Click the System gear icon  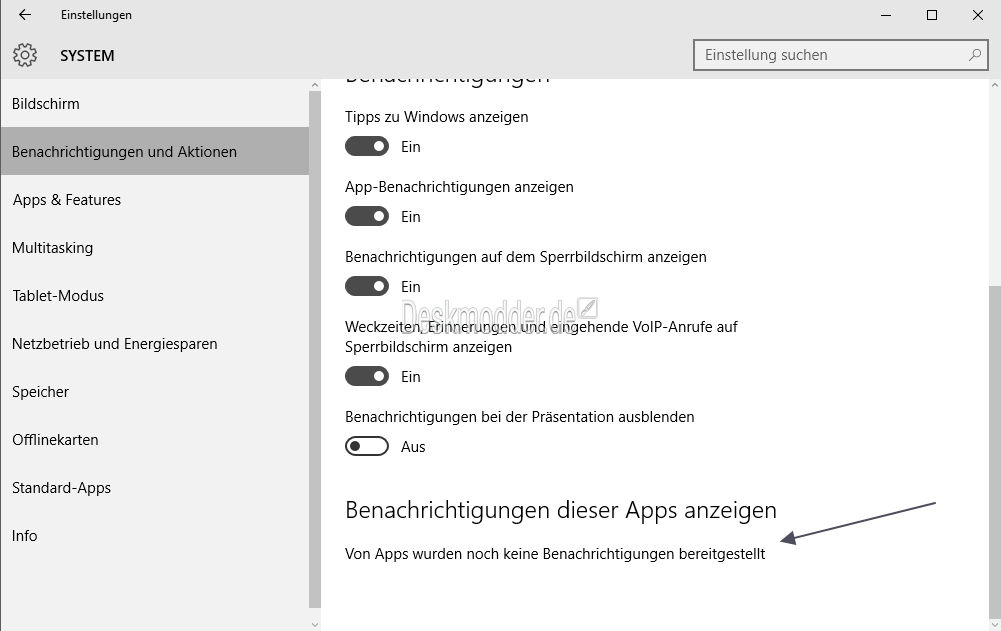25,55
